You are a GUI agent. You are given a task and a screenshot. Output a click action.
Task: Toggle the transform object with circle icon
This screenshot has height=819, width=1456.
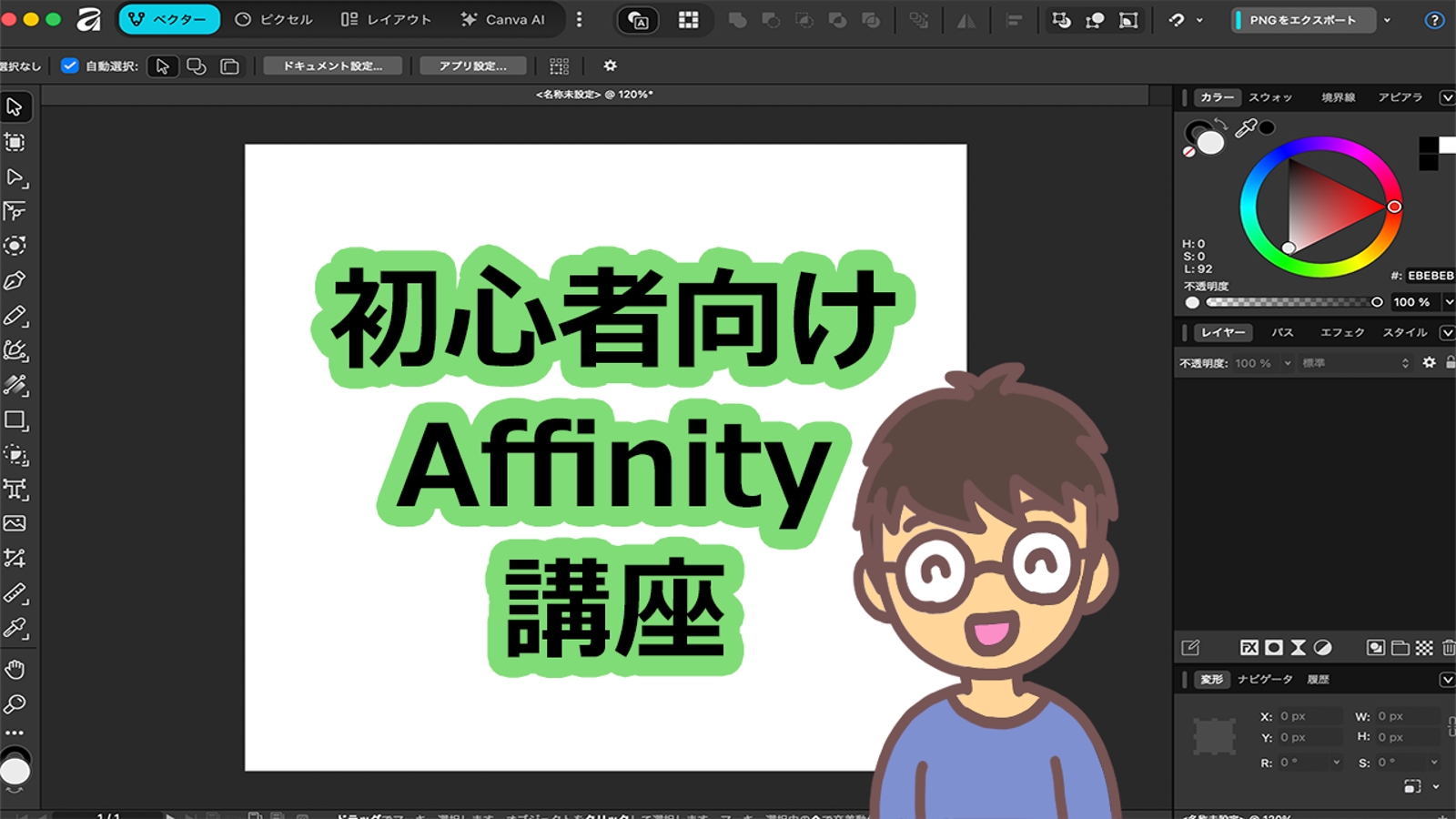click(1095, 19)
